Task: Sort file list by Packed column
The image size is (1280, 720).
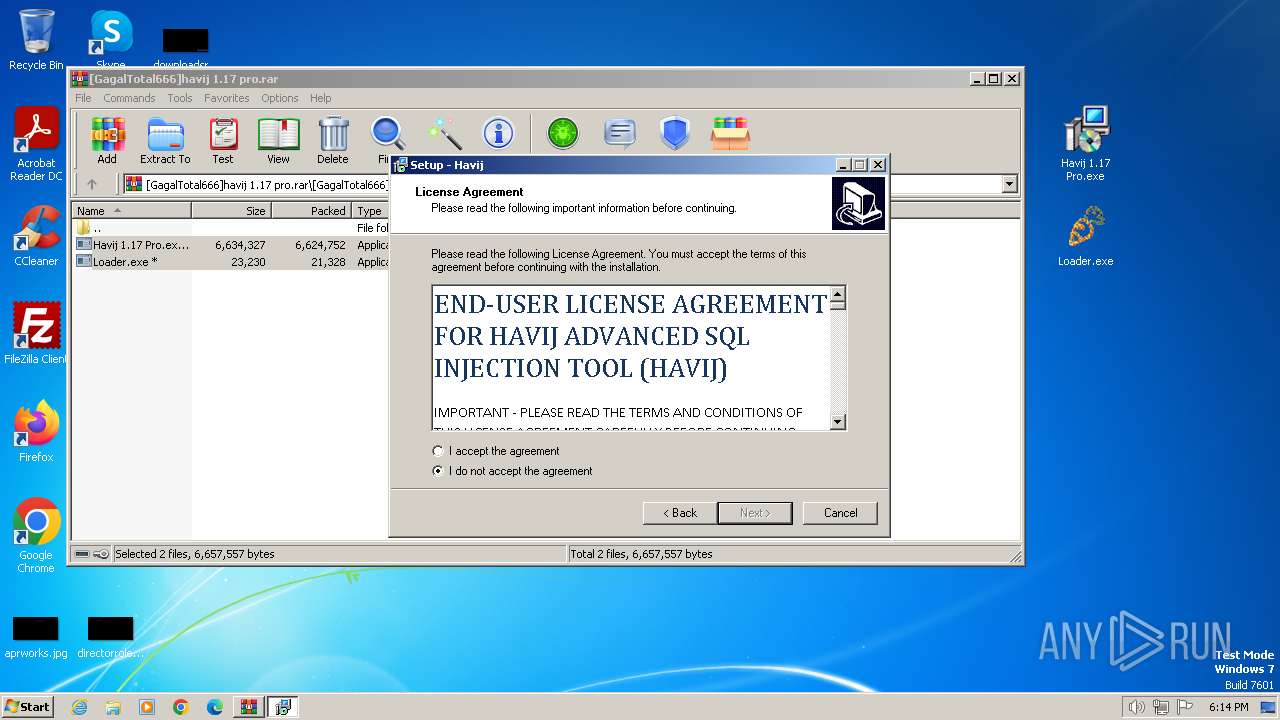Action: (311, 211)
